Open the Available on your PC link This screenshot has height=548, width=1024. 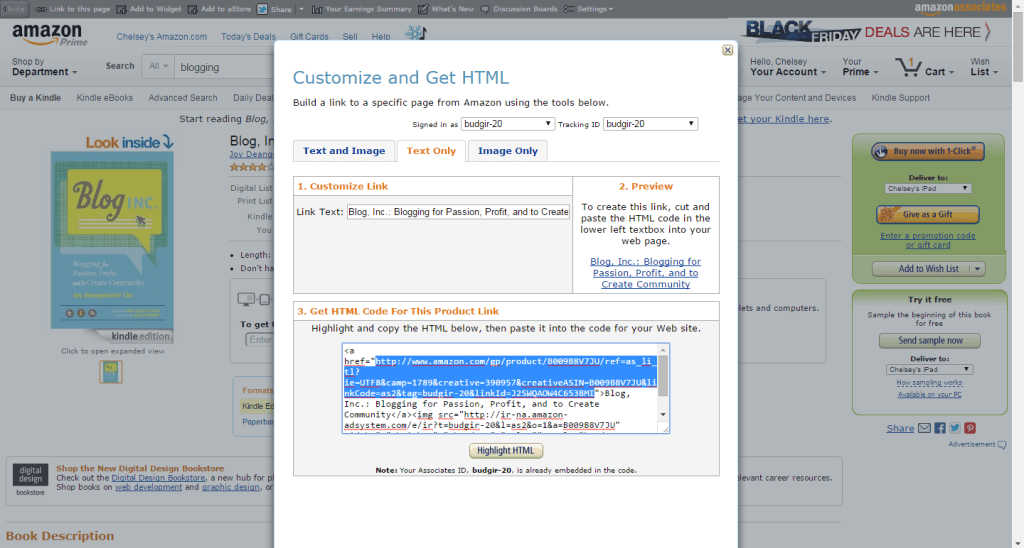pos(929,395)
